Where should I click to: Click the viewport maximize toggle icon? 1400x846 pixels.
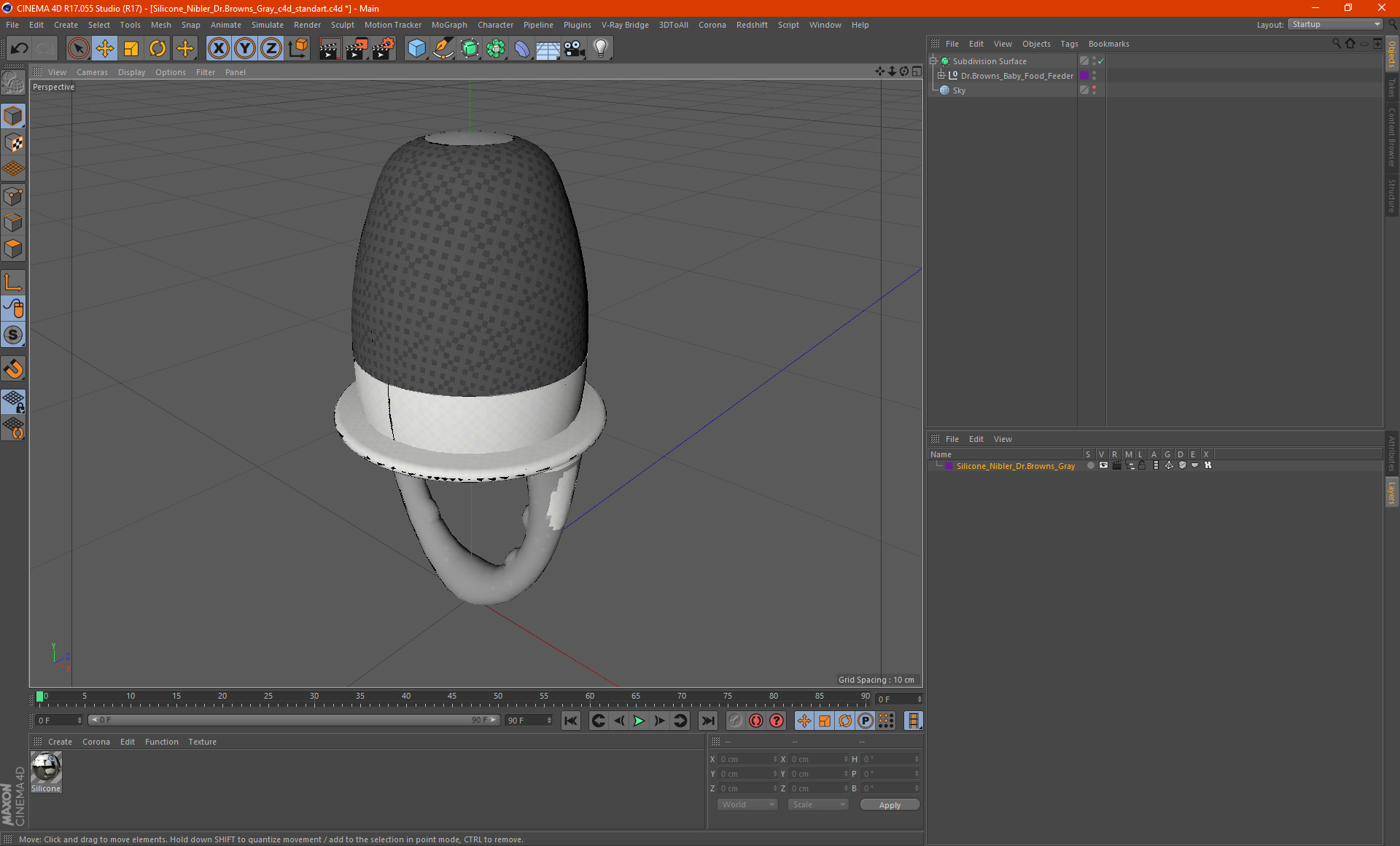[917, 71]
